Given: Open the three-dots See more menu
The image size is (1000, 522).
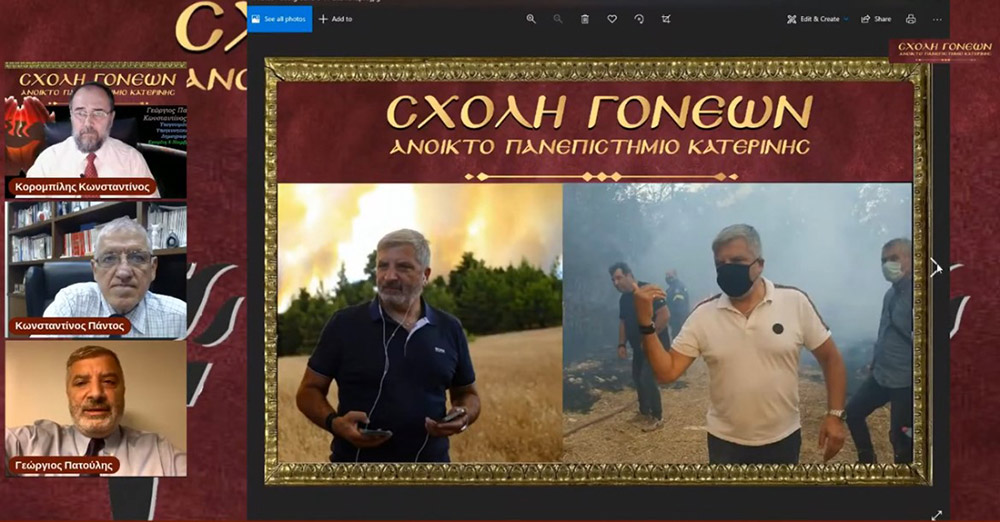Looking at the screenshot, I should 937,19.
